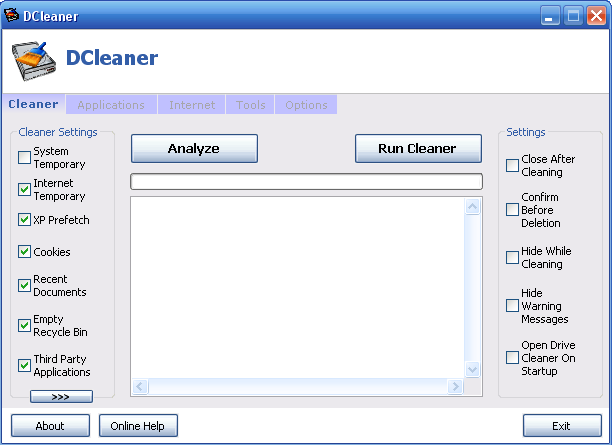The width and height of the screenshot is (612, 445).
Task: Click the DCleaner logo icon in header
Action: click(33, 61)
